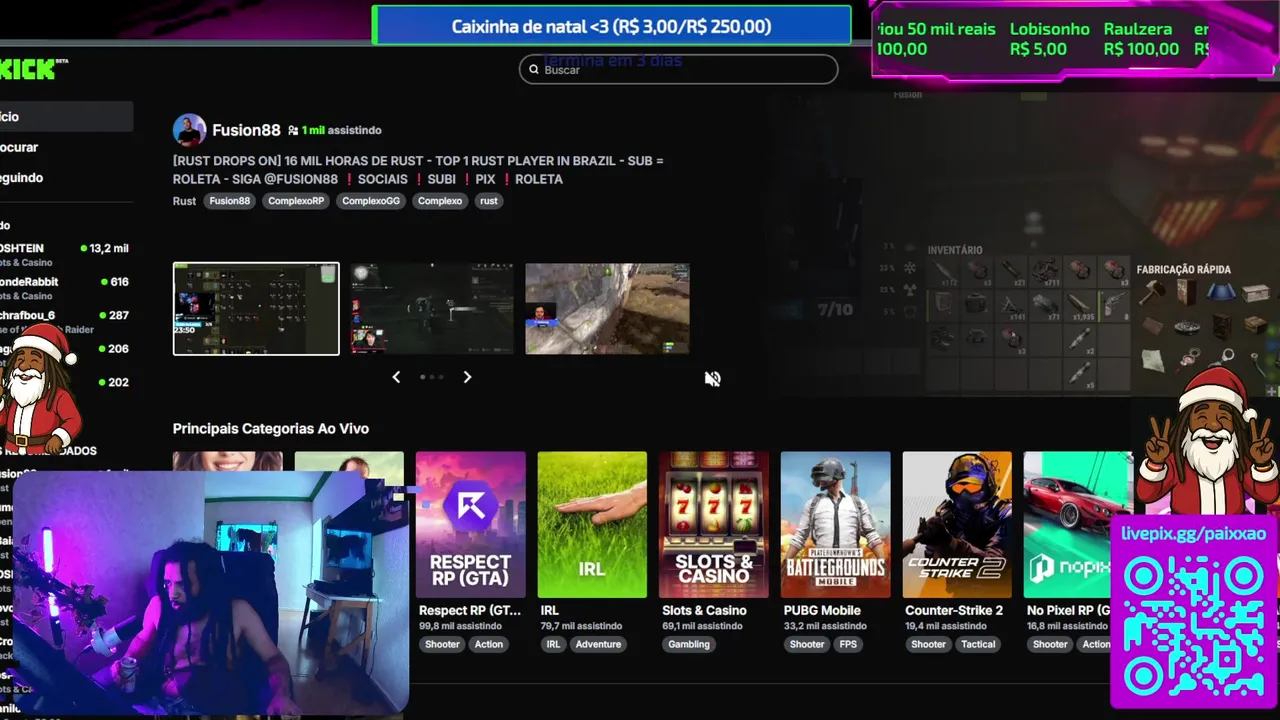Select the first featured stream thumbnail

(x=256, y=309)
